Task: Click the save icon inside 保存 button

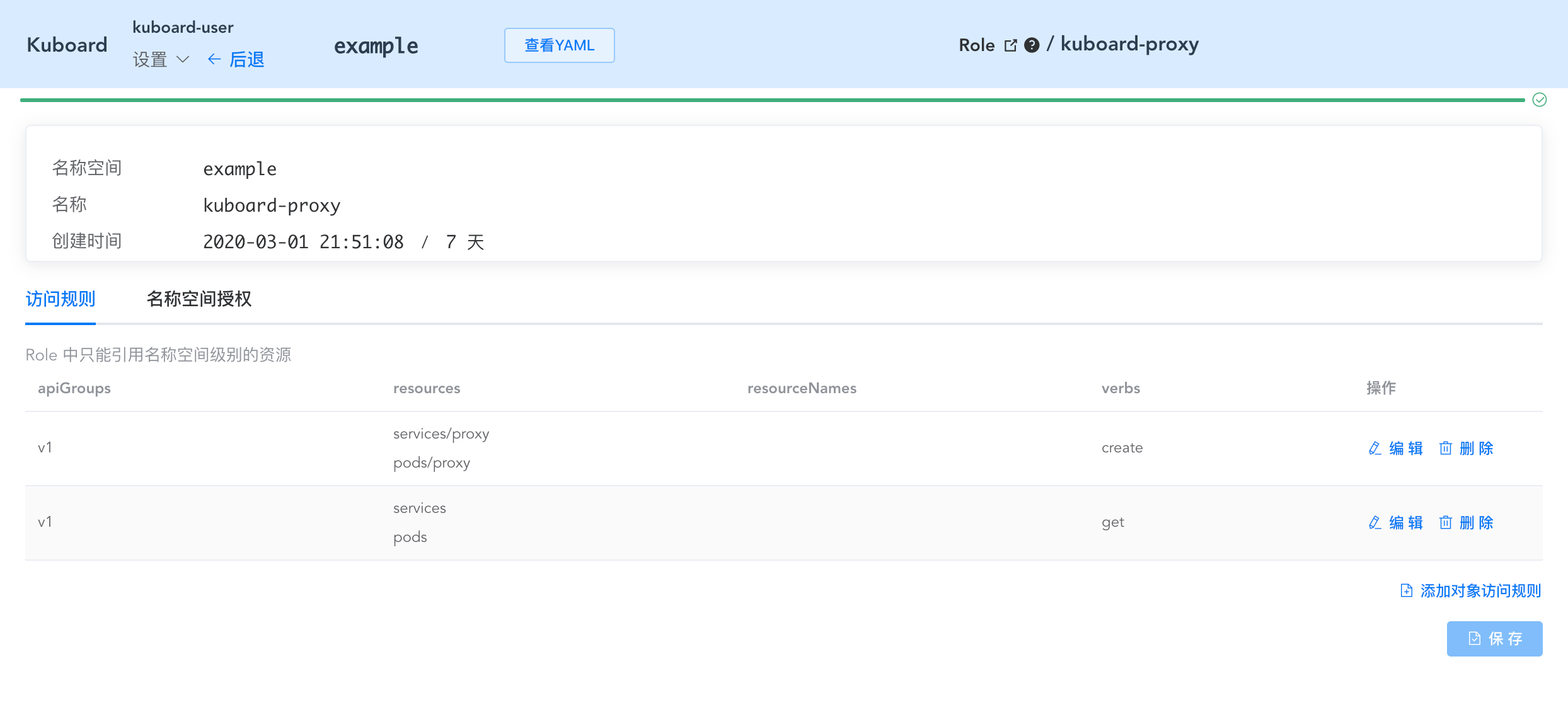Action: pos(1475,639)
